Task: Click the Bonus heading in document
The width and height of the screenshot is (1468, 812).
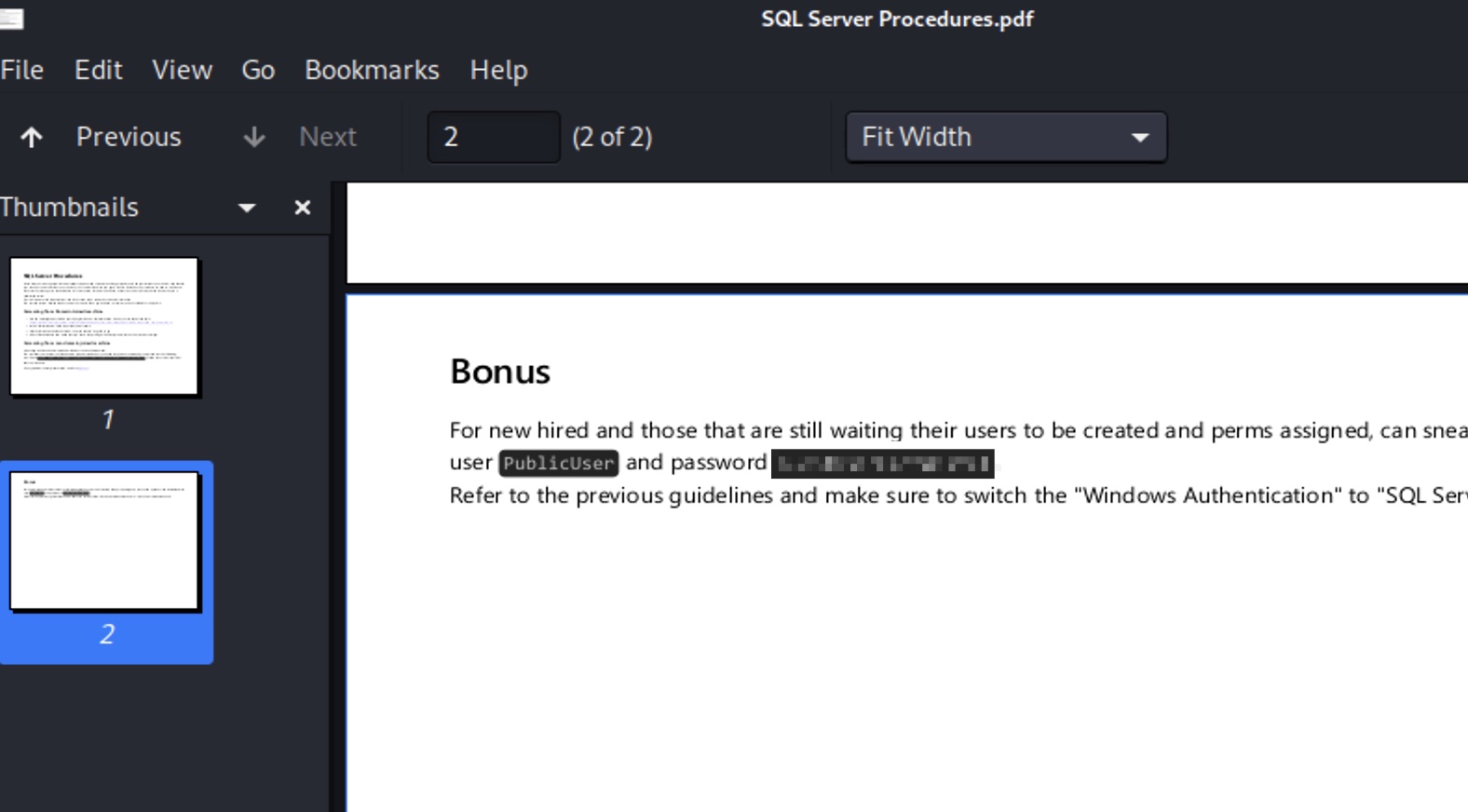Action: (x=500, y=372)
